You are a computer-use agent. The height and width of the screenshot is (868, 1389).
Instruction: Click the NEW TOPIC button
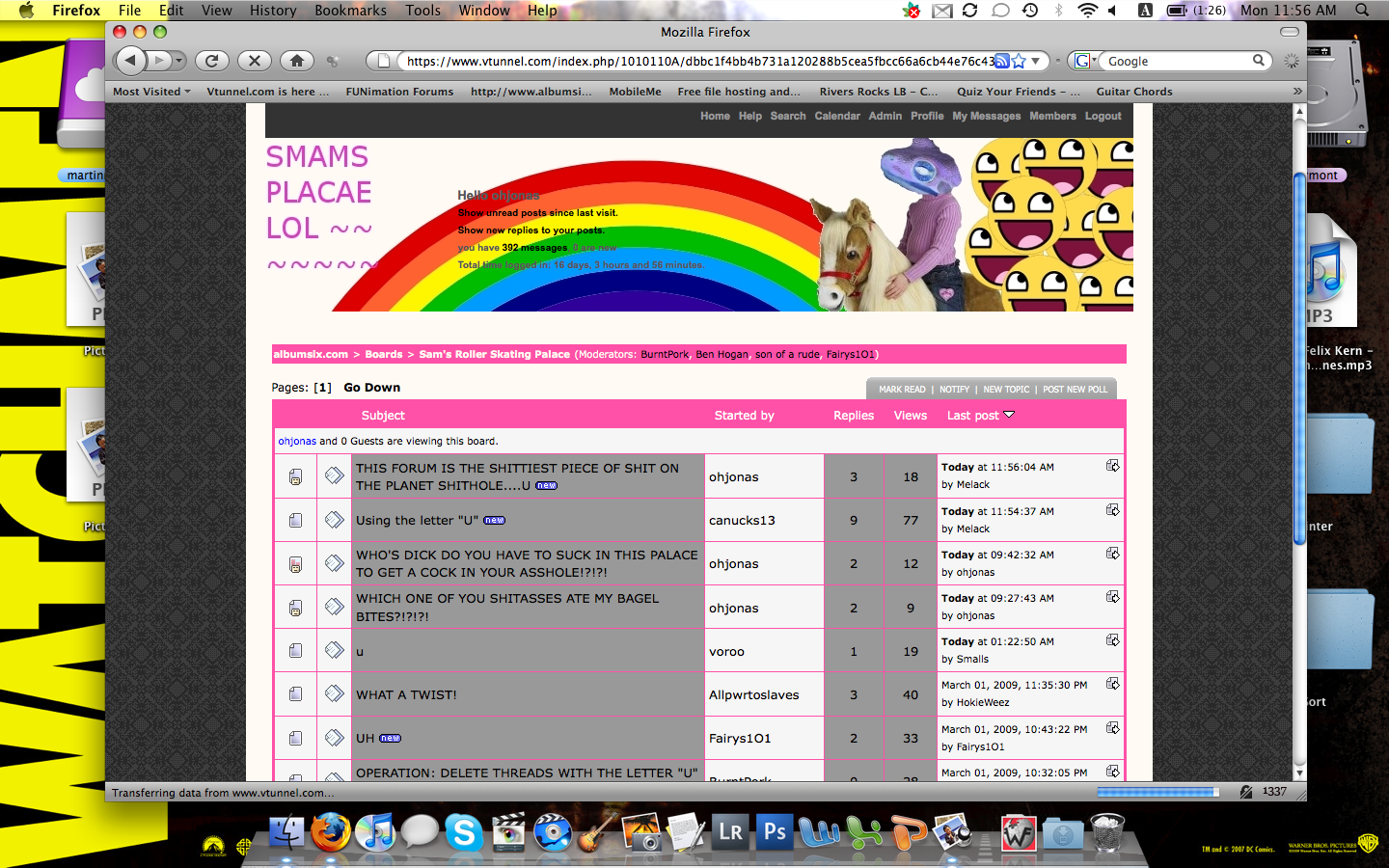(x=1006, y=390)
